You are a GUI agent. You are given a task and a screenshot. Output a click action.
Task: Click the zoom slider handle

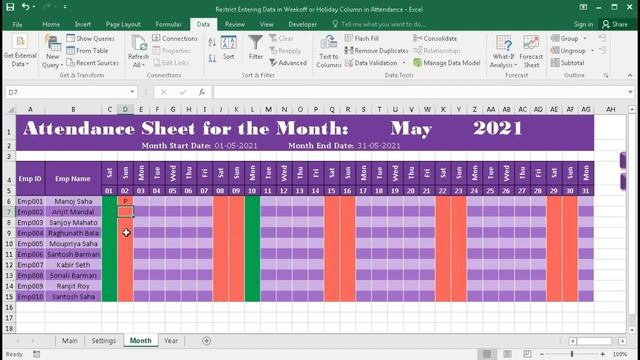pos(572,354)
